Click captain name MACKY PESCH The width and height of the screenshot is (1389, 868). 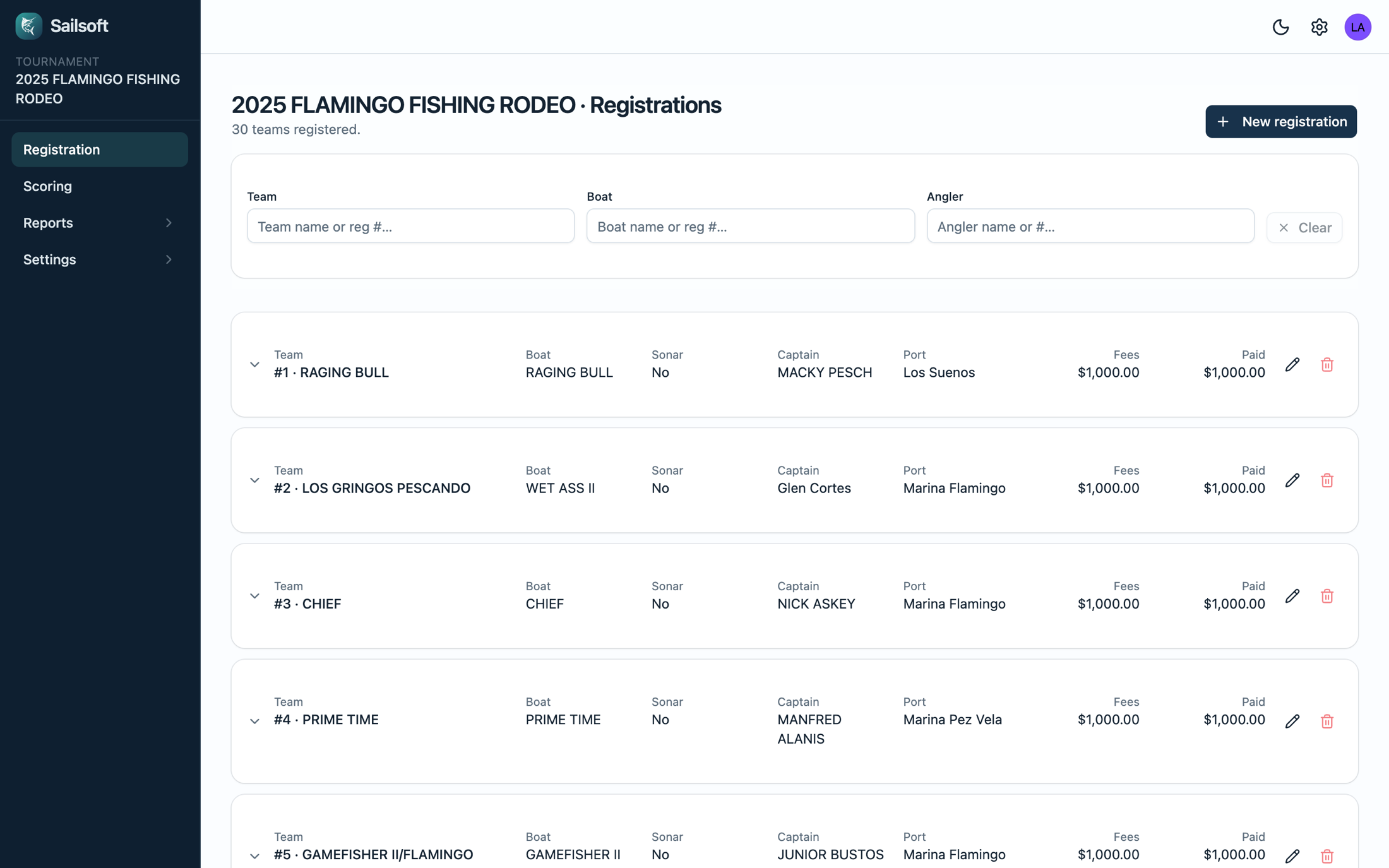point(825,372)
